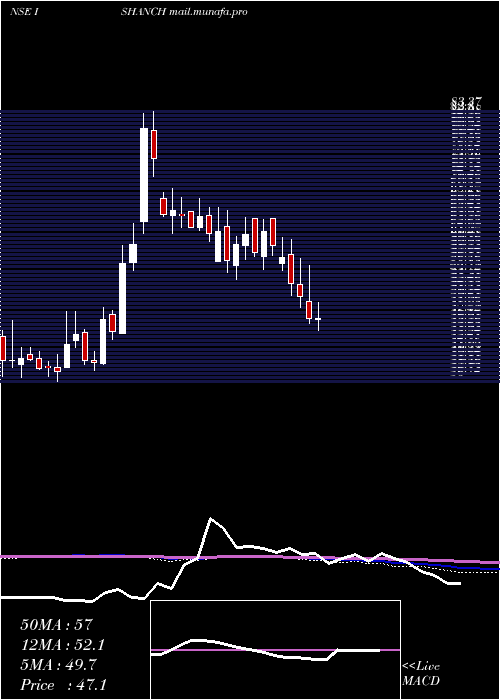
Task: Click the peak of the white indicator line
Action: 211,519
